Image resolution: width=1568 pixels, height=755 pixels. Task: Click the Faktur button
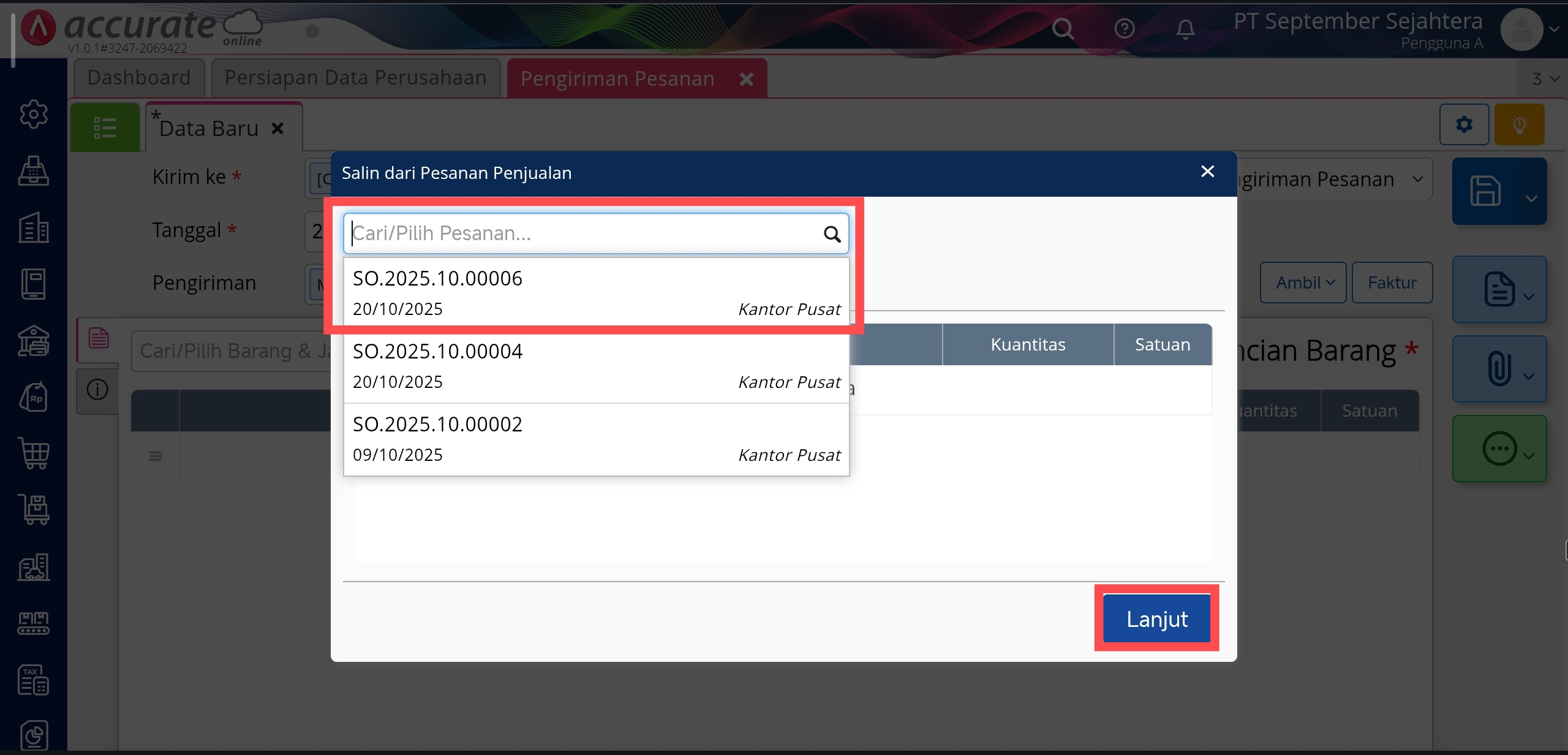point(1392,283)
